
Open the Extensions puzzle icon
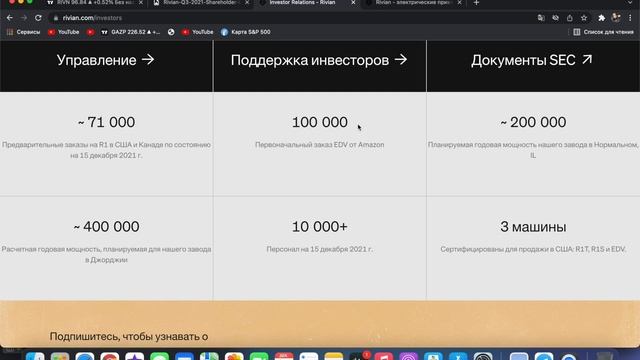(601, 18)
